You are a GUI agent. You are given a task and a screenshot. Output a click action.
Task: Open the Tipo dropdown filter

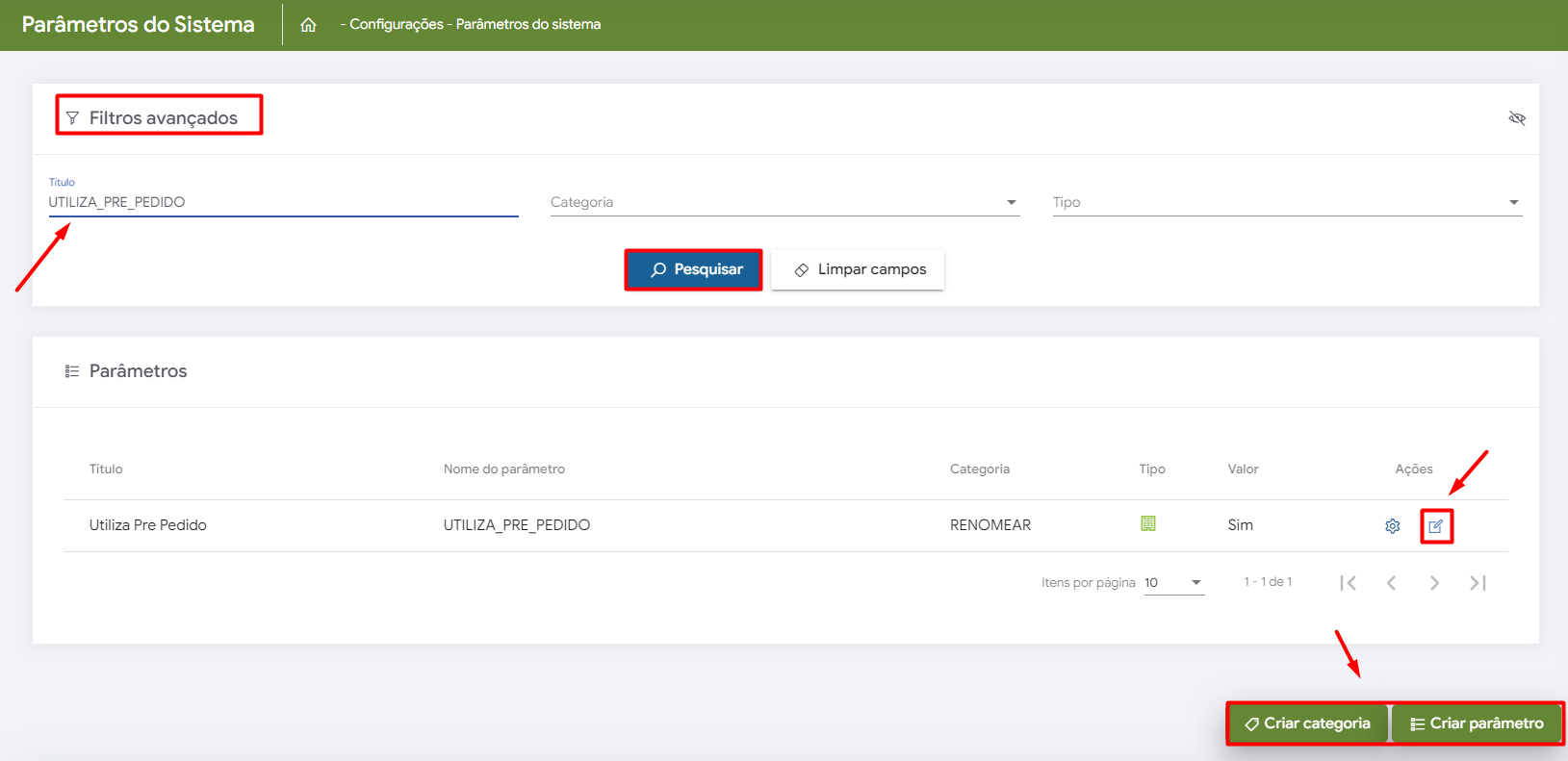coord(1287,202)
